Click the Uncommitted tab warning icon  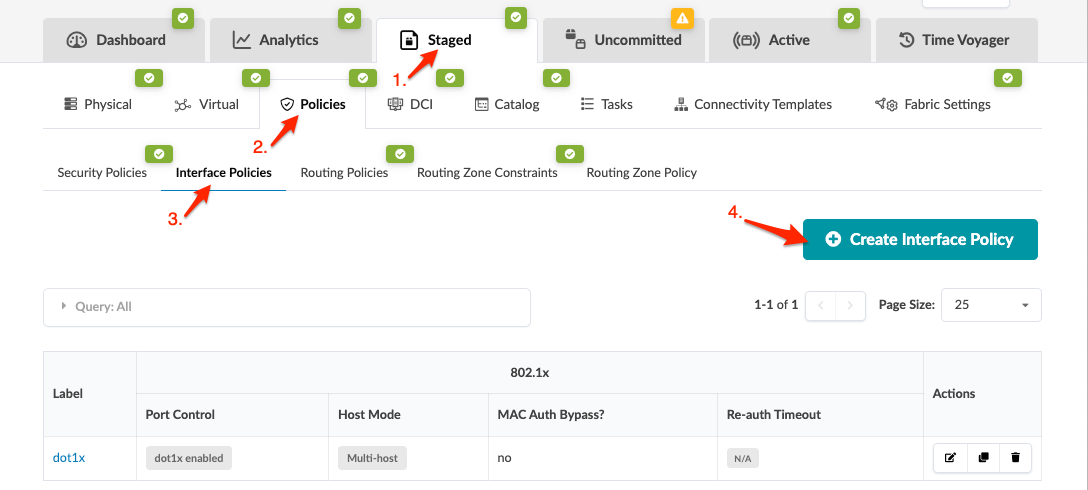(x=682, y=17)
